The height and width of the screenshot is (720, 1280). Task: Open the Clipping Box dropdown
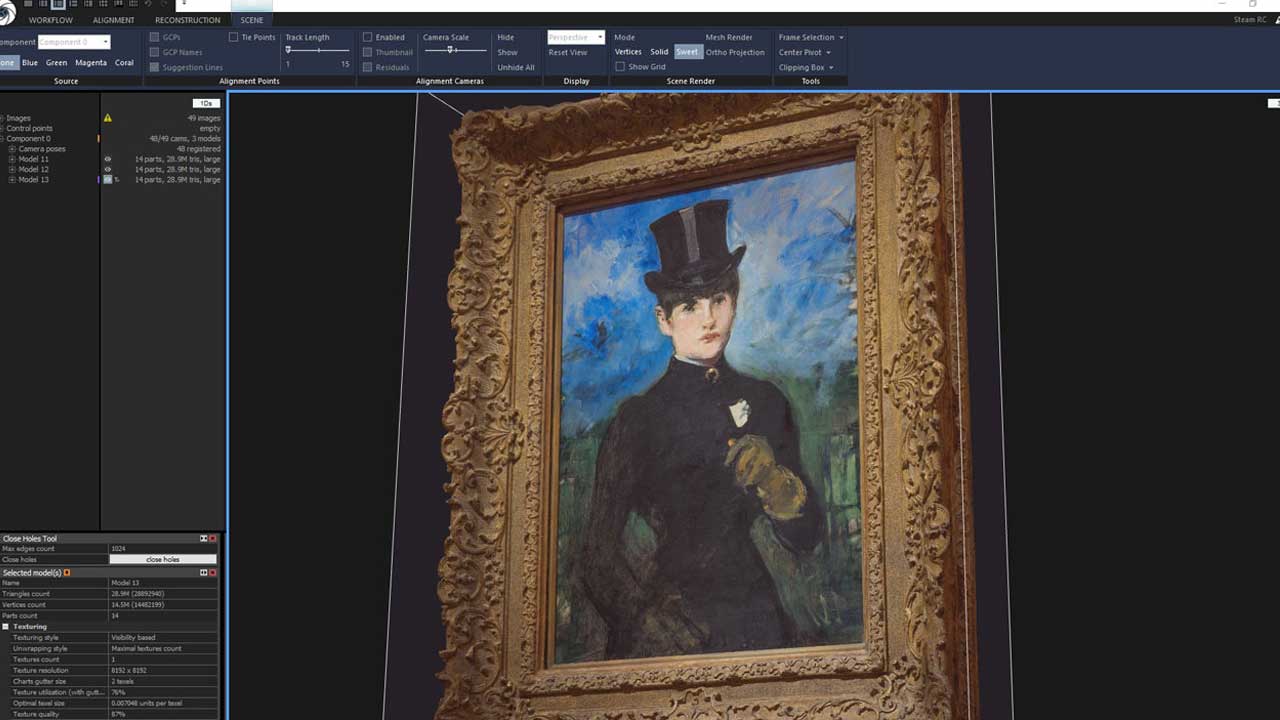point(806,67)
